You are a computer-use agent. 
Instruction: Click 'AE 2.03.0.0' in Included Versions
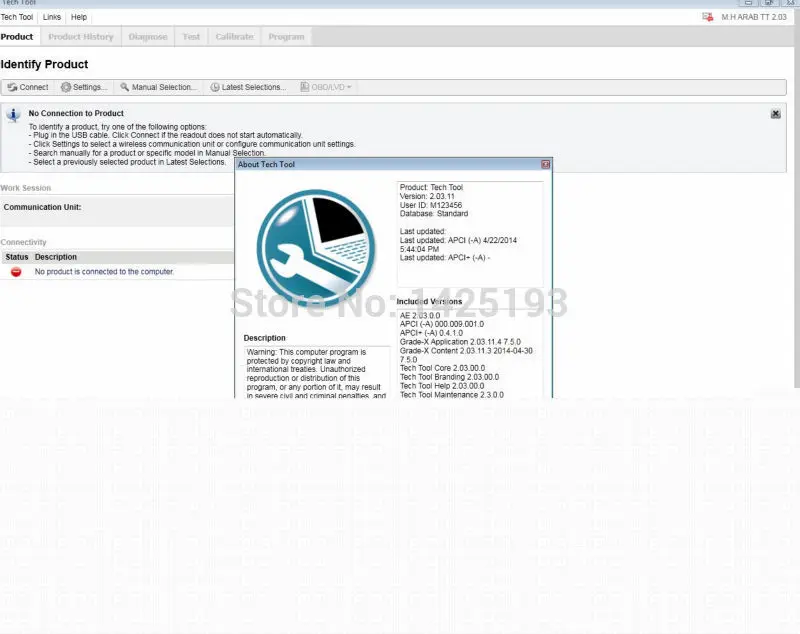tap(420, 316)
